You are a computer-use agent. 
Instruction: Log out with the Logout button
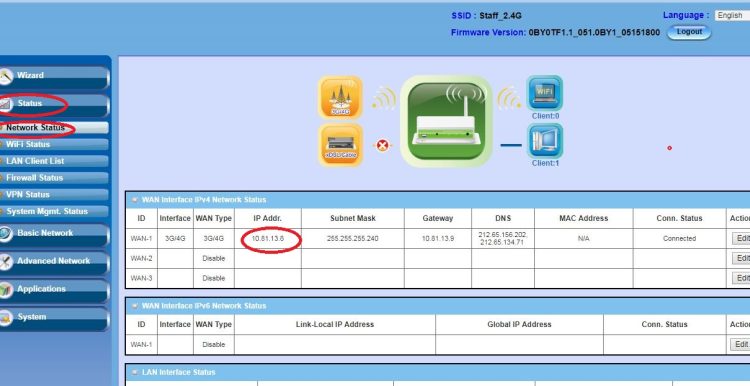coord(689,32)
